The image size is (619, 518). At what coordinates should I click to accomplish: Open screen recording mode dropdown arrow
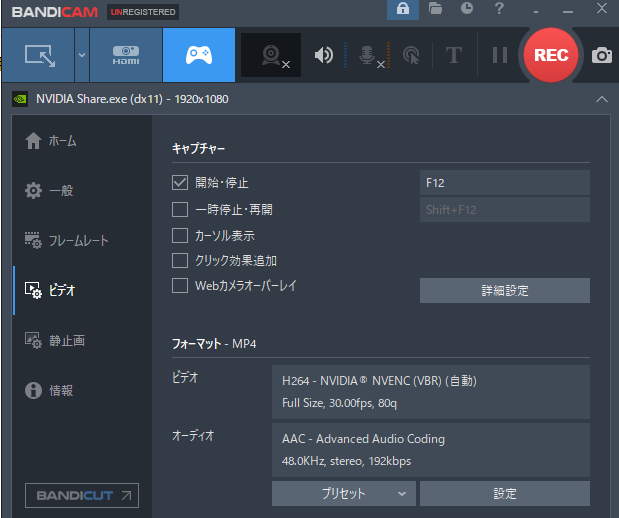point(82,55)
